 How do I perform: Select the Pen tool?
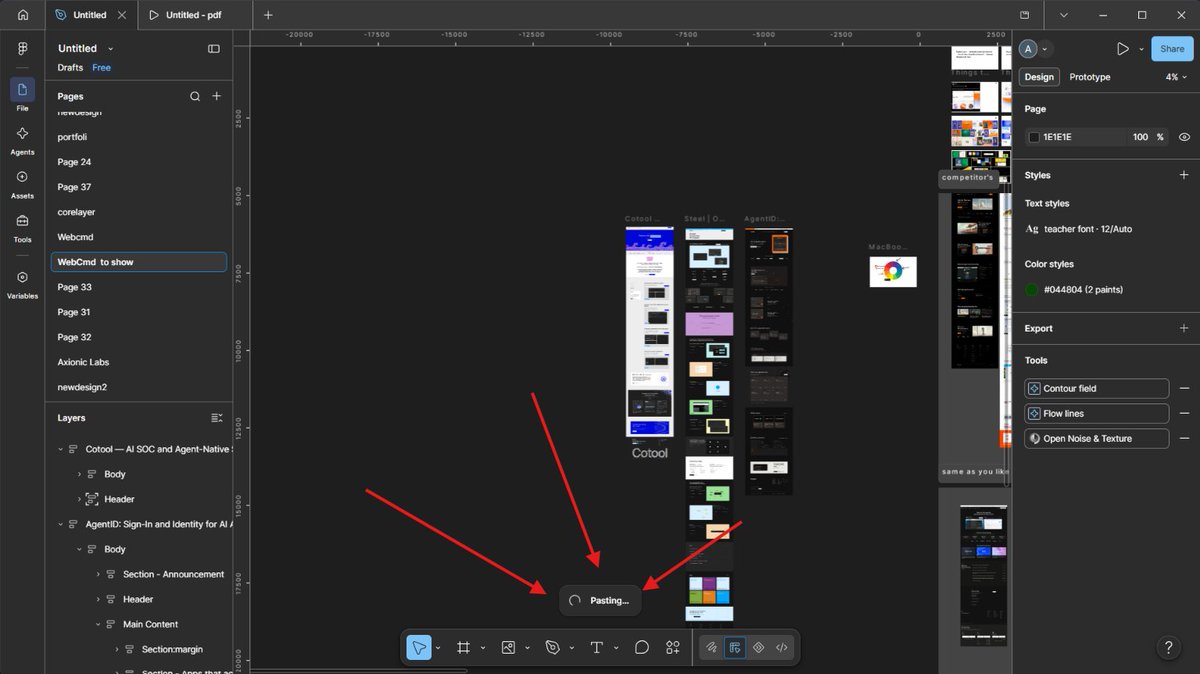[x=553, y=648]
